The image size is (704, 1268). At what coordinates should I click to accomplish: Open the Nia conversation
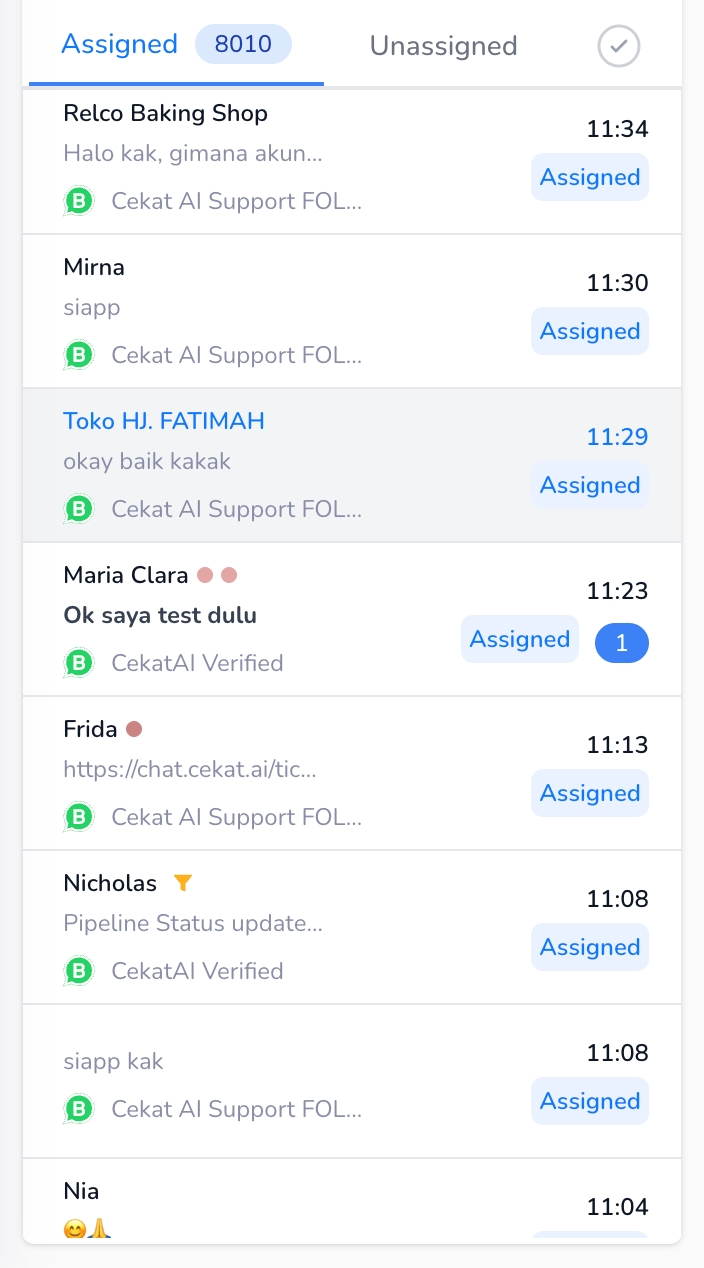point(81,1191)
